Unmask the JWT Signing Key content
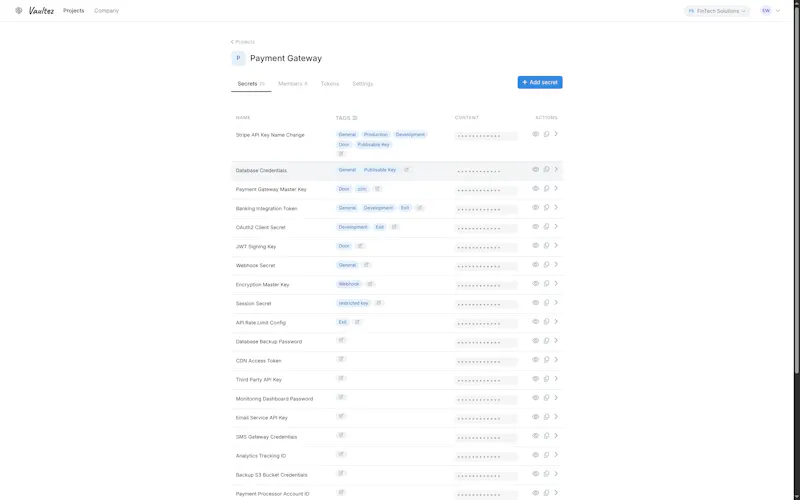The width and height of the screenshot is (800, 500). (535, 245)
